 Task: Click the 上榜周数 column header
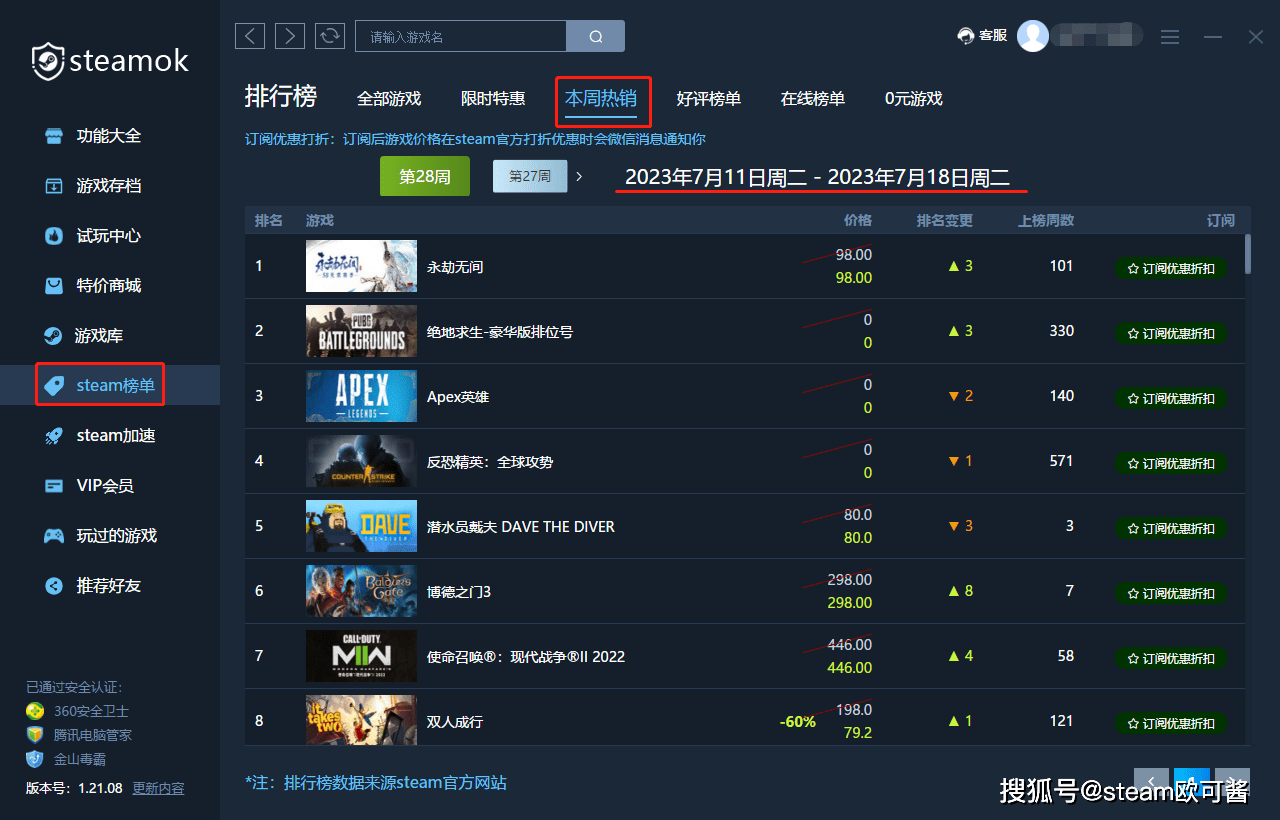coord(1046,220)
